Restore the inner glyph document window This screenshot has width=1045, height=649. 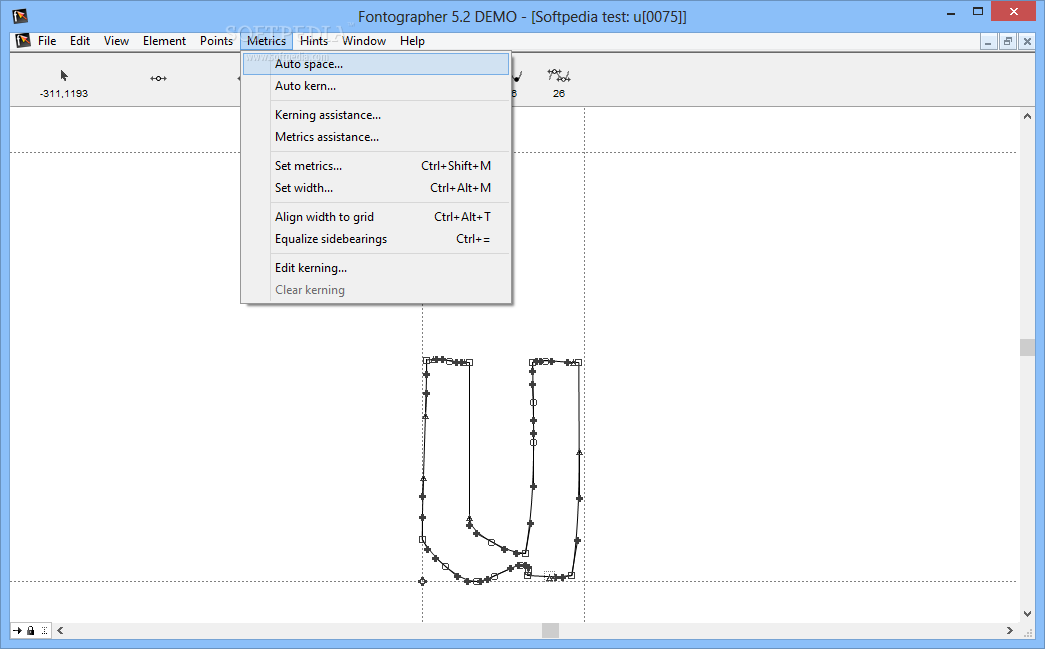tap(1008, 41)
